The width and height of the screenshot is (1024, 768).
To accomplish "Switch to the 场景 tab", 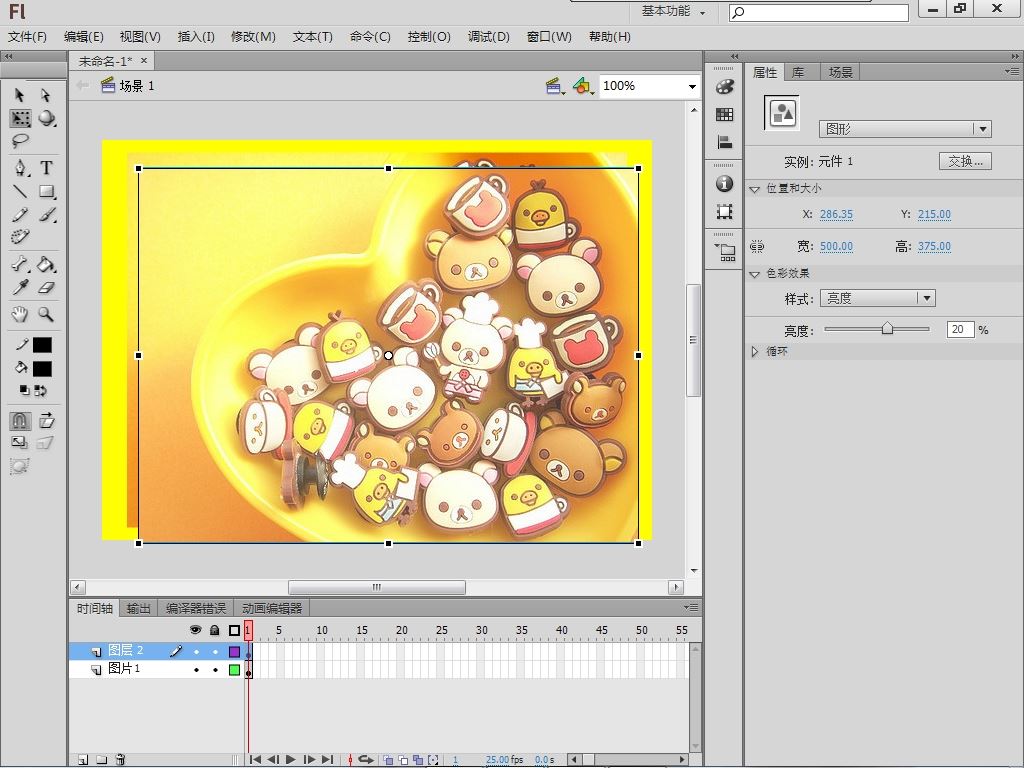I will (x=840, y=72).
